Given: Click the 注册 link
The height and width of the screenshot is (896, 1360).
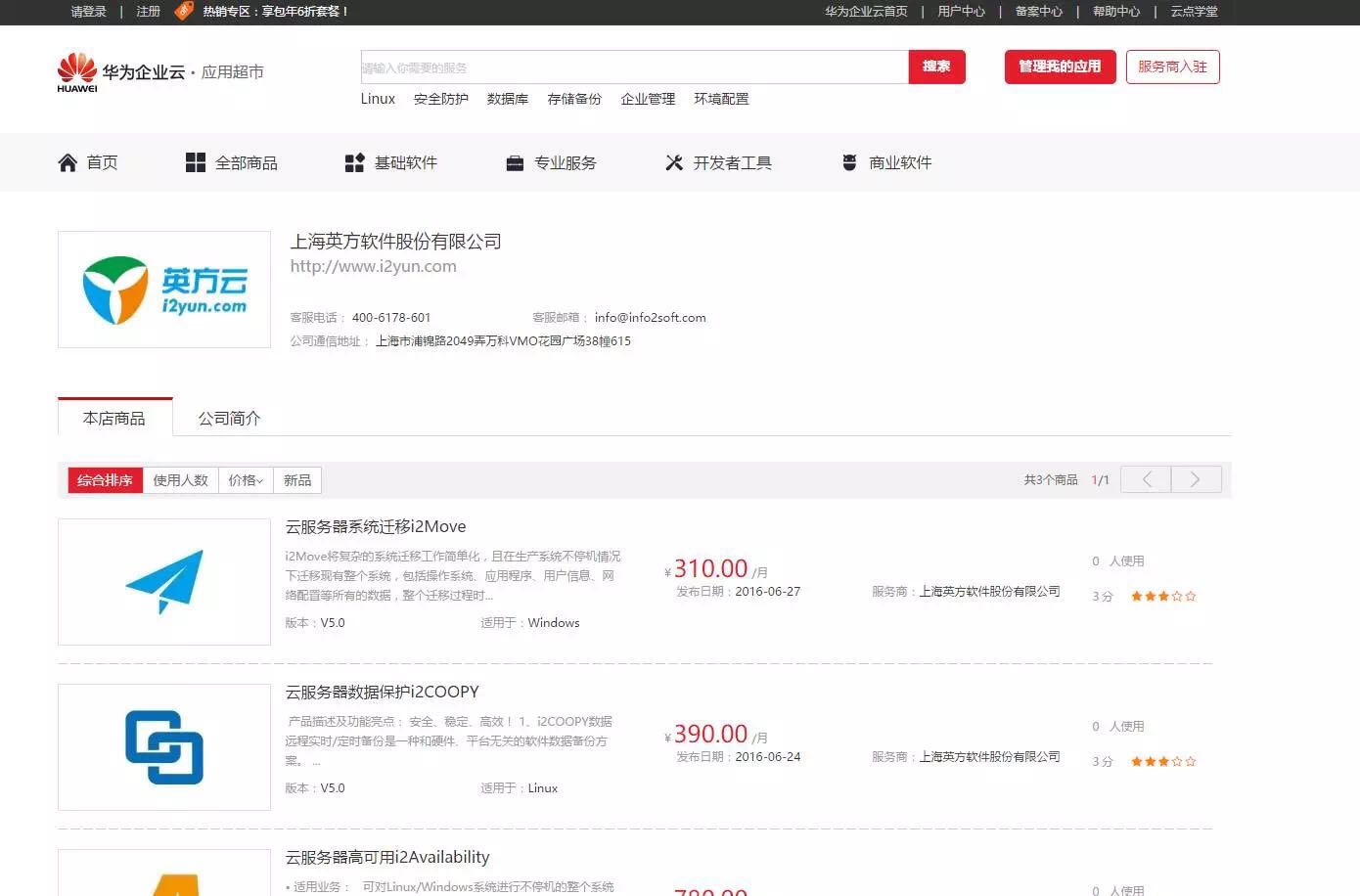Looking at the screenshot, I should [x=148, y=12].
